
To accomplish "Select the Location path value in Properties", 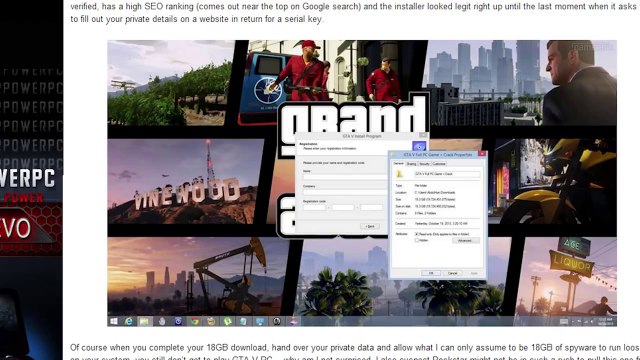I will tap(435, 192).
